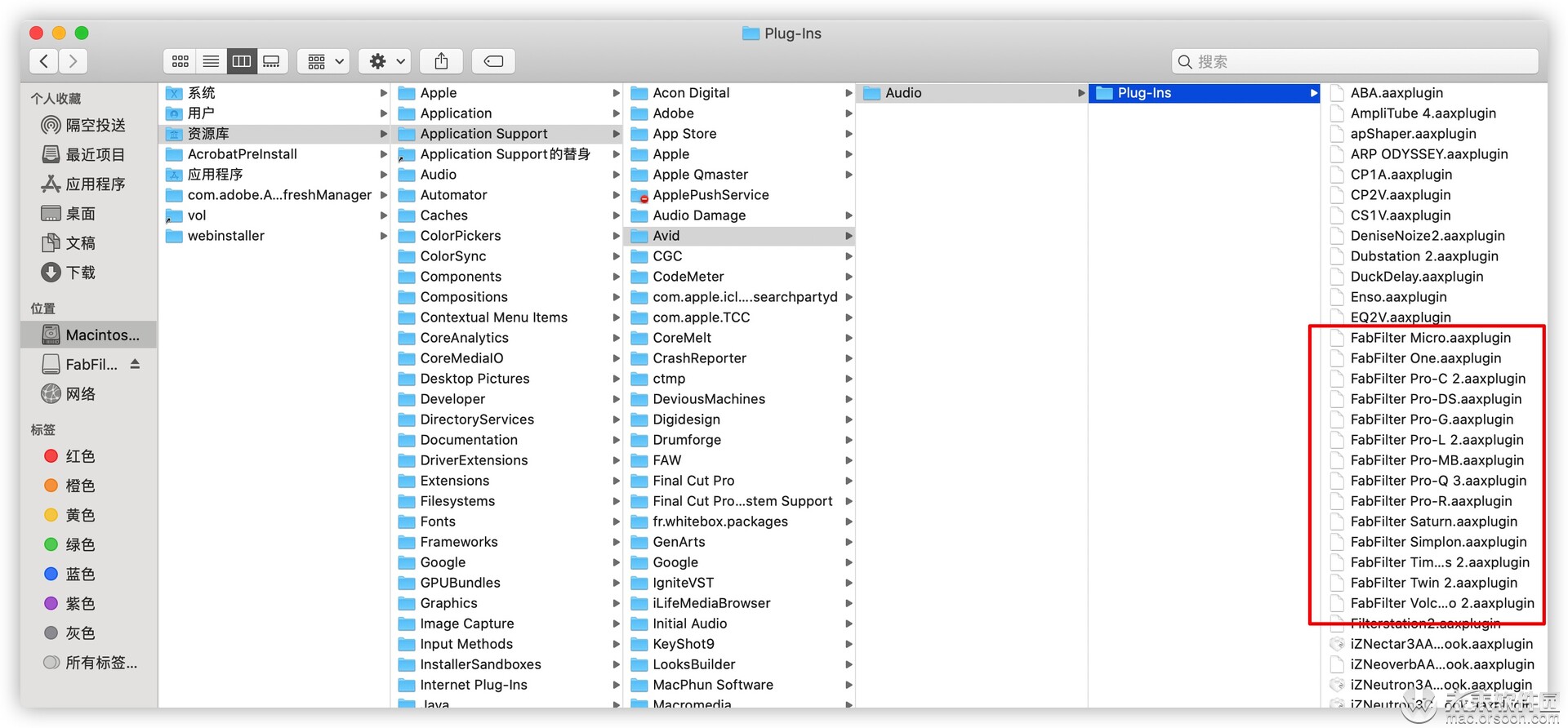Screen dimensions: 1568x728
Task: Go back with the left chevron button
Action: click(x=44, y=61)
